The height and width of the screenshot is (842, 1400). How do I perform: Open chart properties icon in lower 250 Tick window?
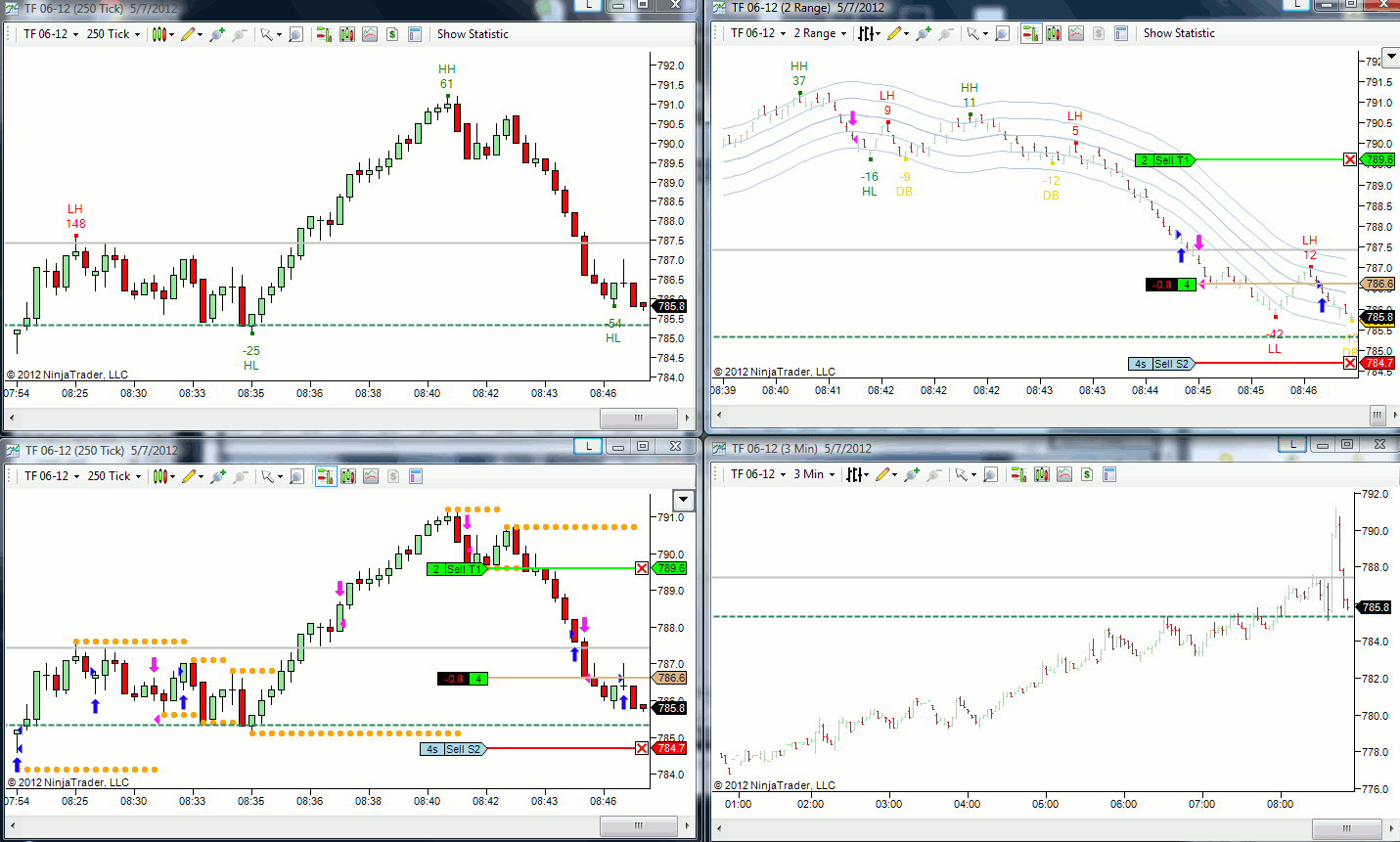(x=416, y=476)
